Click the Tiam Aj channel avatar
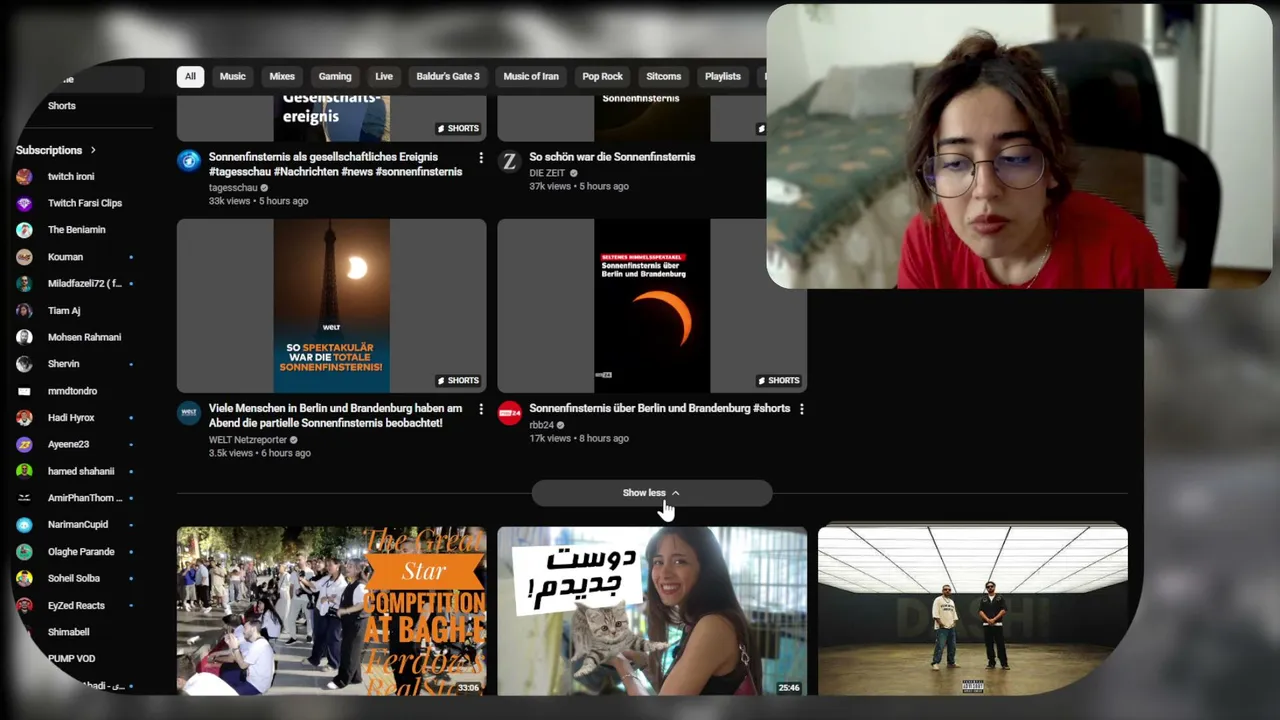The height and width of the screenshot is (720, 1280). tap(24, 311)
